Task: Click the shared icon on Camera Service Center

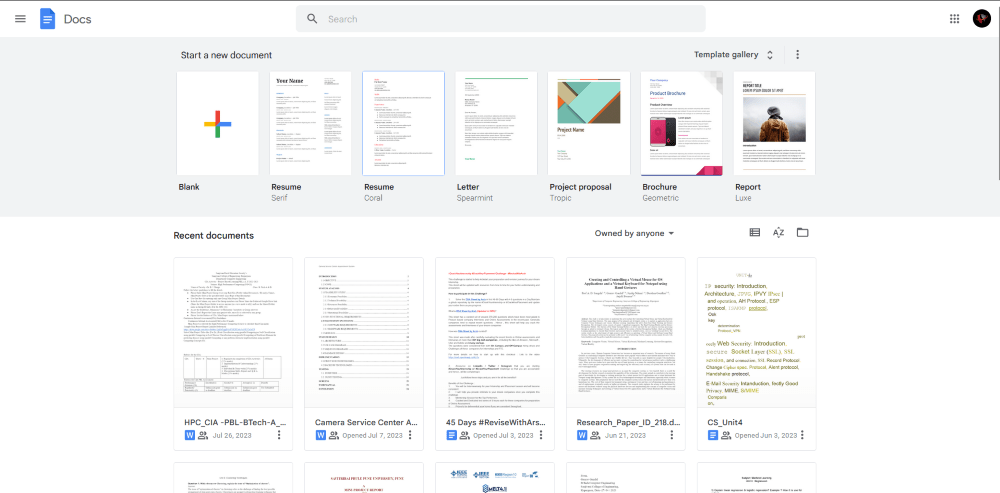Action: click(x=334, y=436)
